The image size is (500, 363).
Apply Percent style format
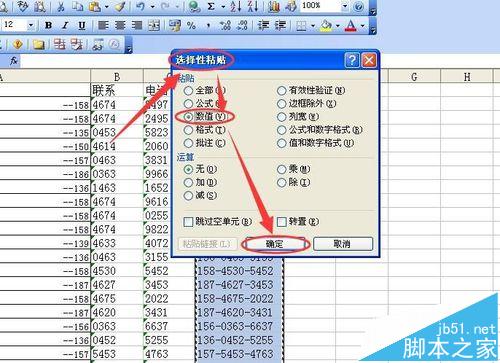pyautogui.click(x=191, y=25)
